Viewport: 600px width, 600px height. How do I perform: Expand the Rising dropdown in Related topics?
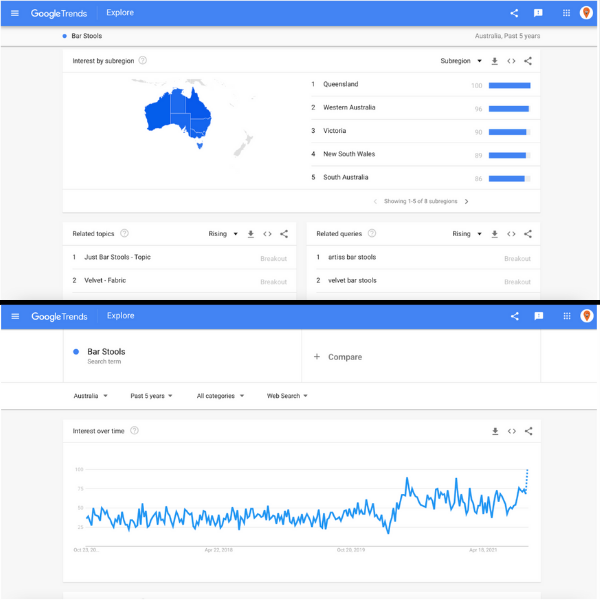click(222, 234)
